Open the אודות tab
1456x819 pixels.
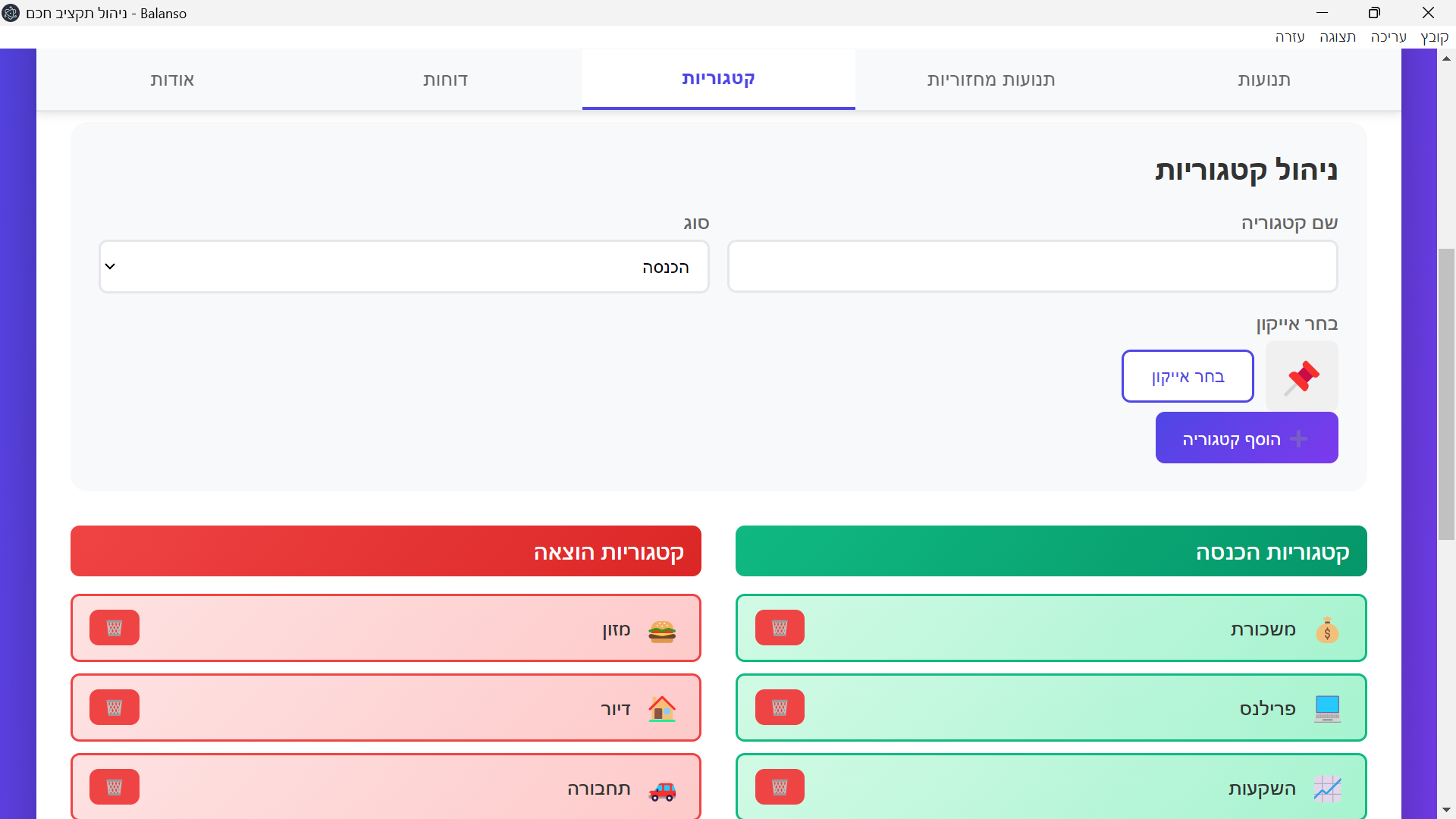[172, 80]
